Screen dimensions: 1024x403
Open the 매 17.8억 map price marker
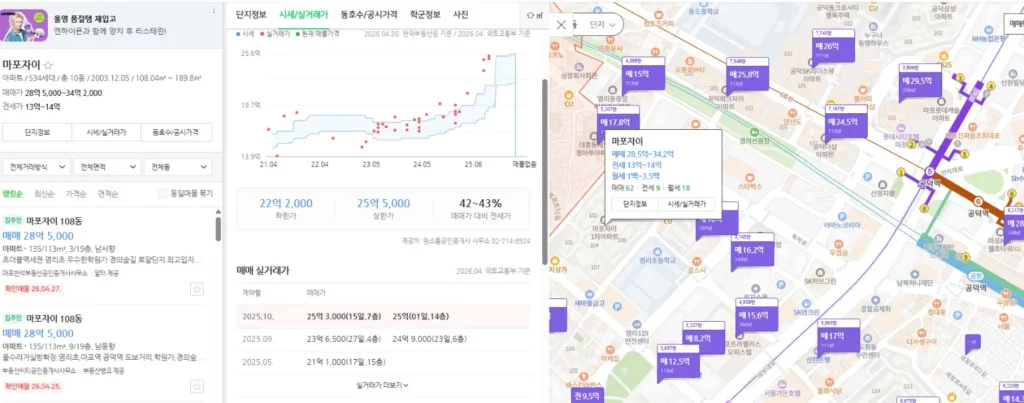[x=616, y=121]
